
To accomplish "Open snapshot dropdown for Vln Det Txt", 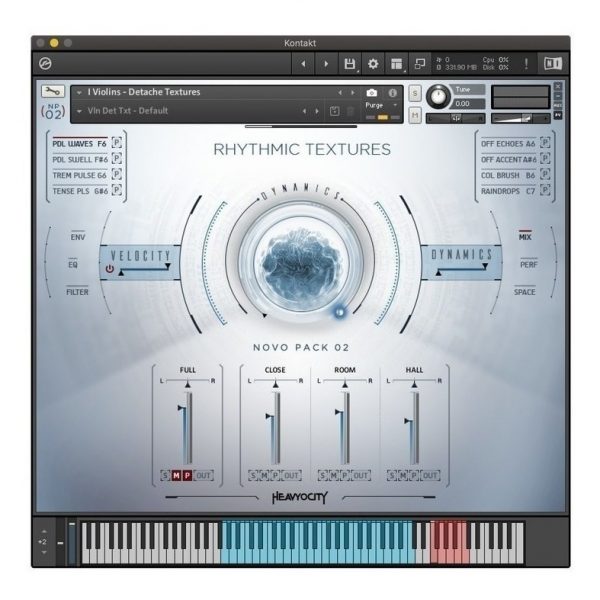I will coord(79,111).
